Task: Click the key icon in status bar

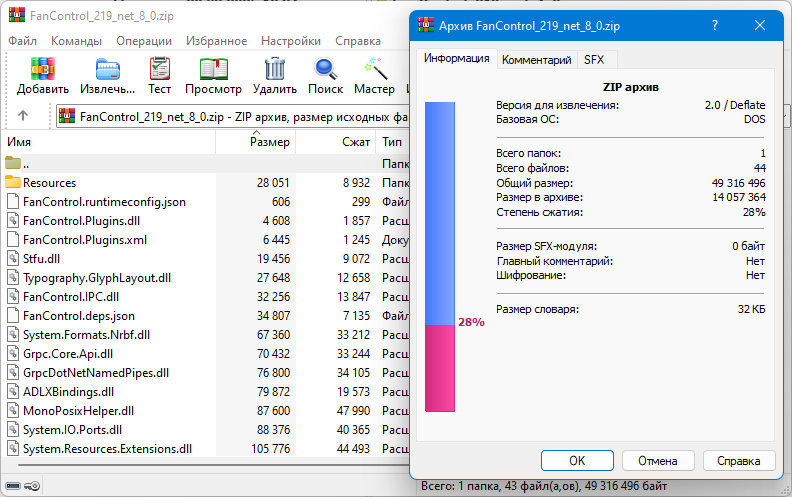Action: [x=32, y=486]
